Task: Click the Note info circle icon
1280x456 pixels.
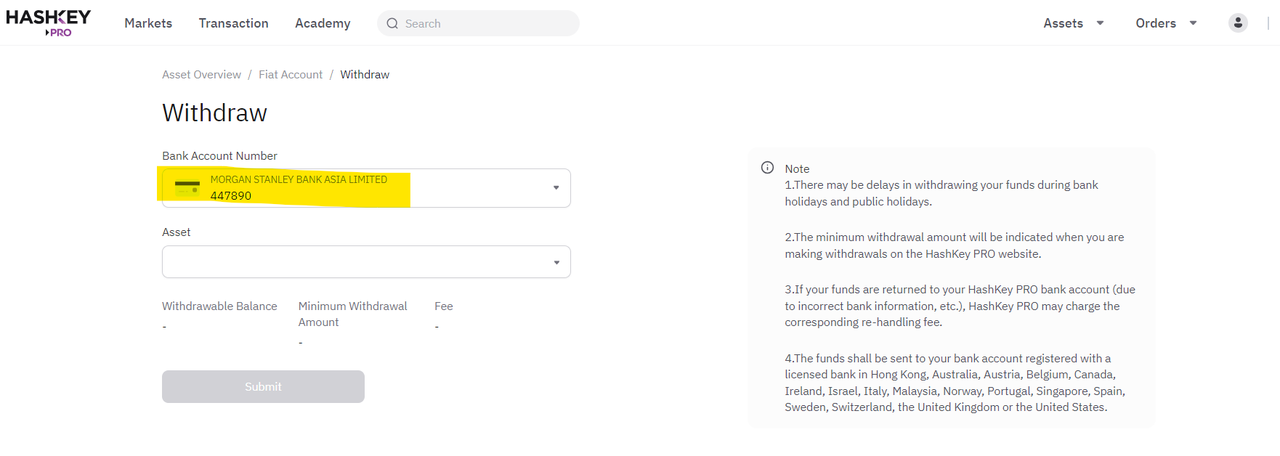Action: coord(767,168)
